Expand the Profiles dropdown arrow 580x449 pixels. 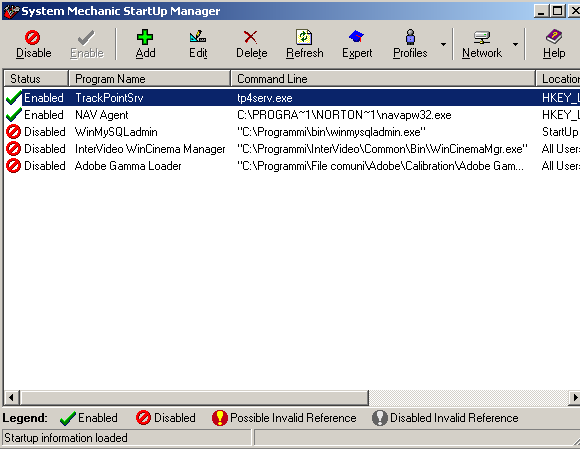point(443,44)
